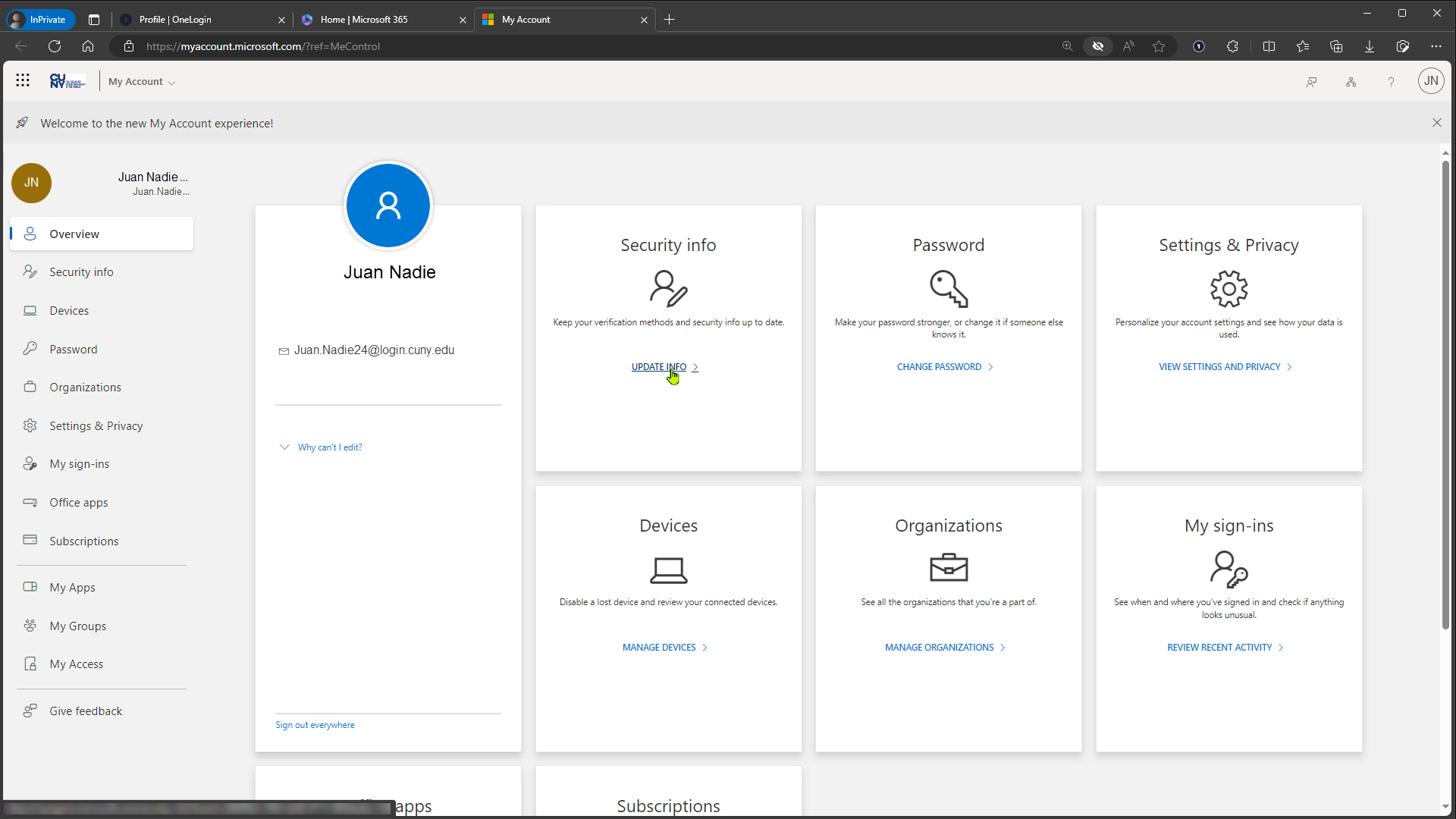Click the browser favorites star icon
Image resolution: width=1456 pixels, height=819 pixels.
click(1159, 46)
